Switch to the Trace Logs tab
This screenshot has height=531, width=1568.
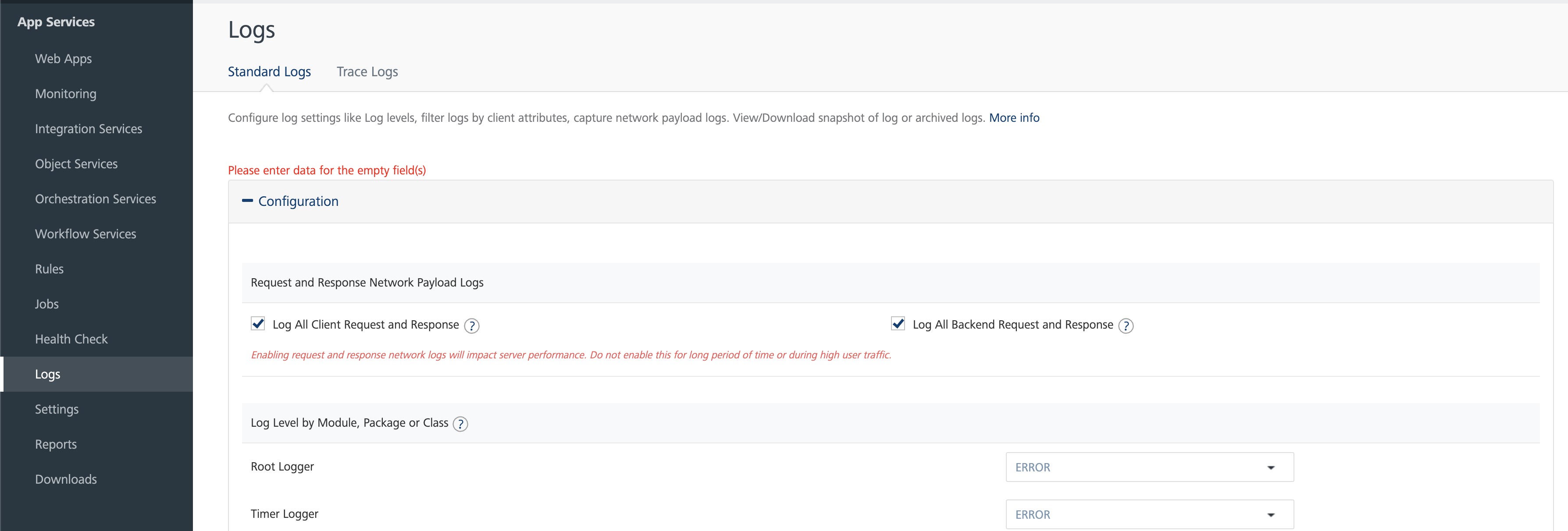coord(367,72)
